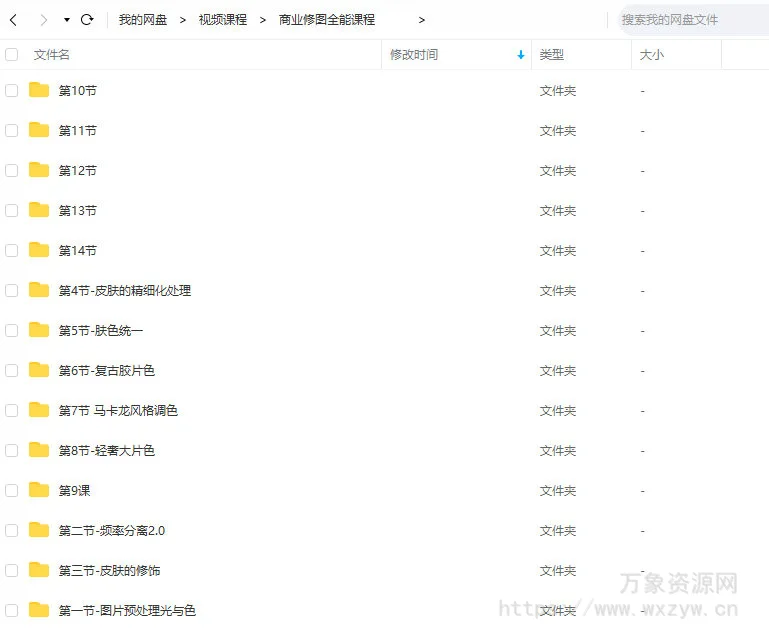Open the folder name 第13节

[77, 210]
